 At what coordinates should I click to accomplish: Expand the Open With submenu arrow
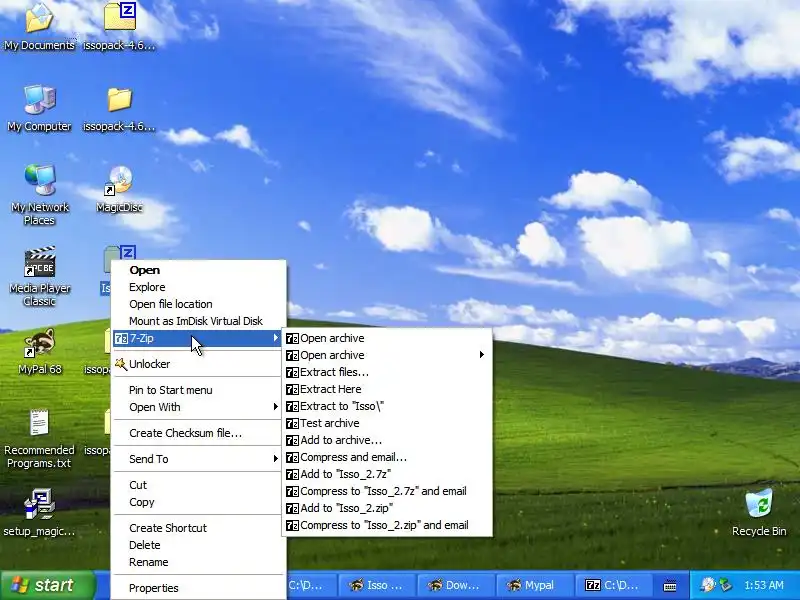(x=276, y=407)
